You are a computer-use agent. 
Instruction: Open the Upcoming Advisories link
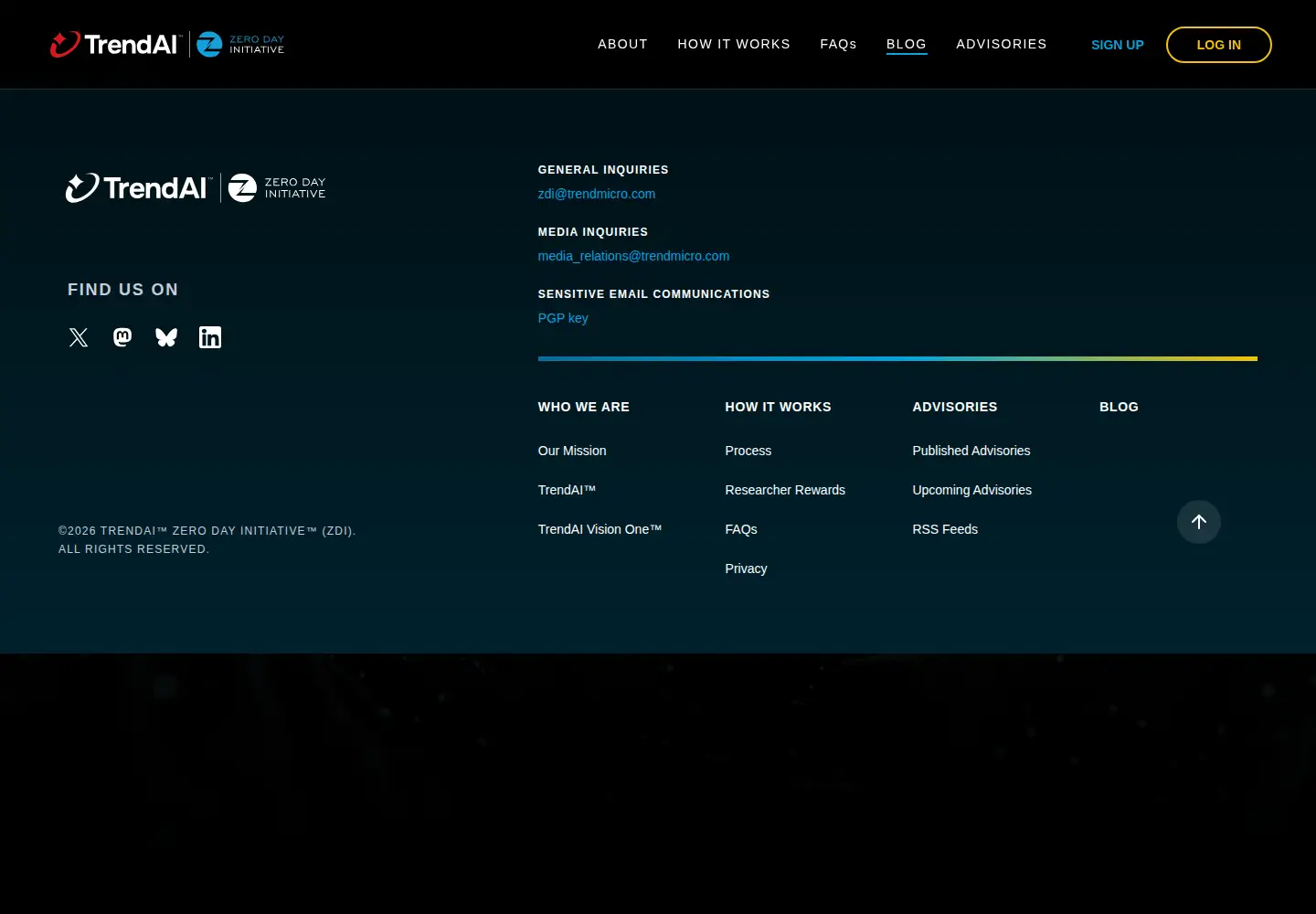pyautogui.click(x=972, y=490)
